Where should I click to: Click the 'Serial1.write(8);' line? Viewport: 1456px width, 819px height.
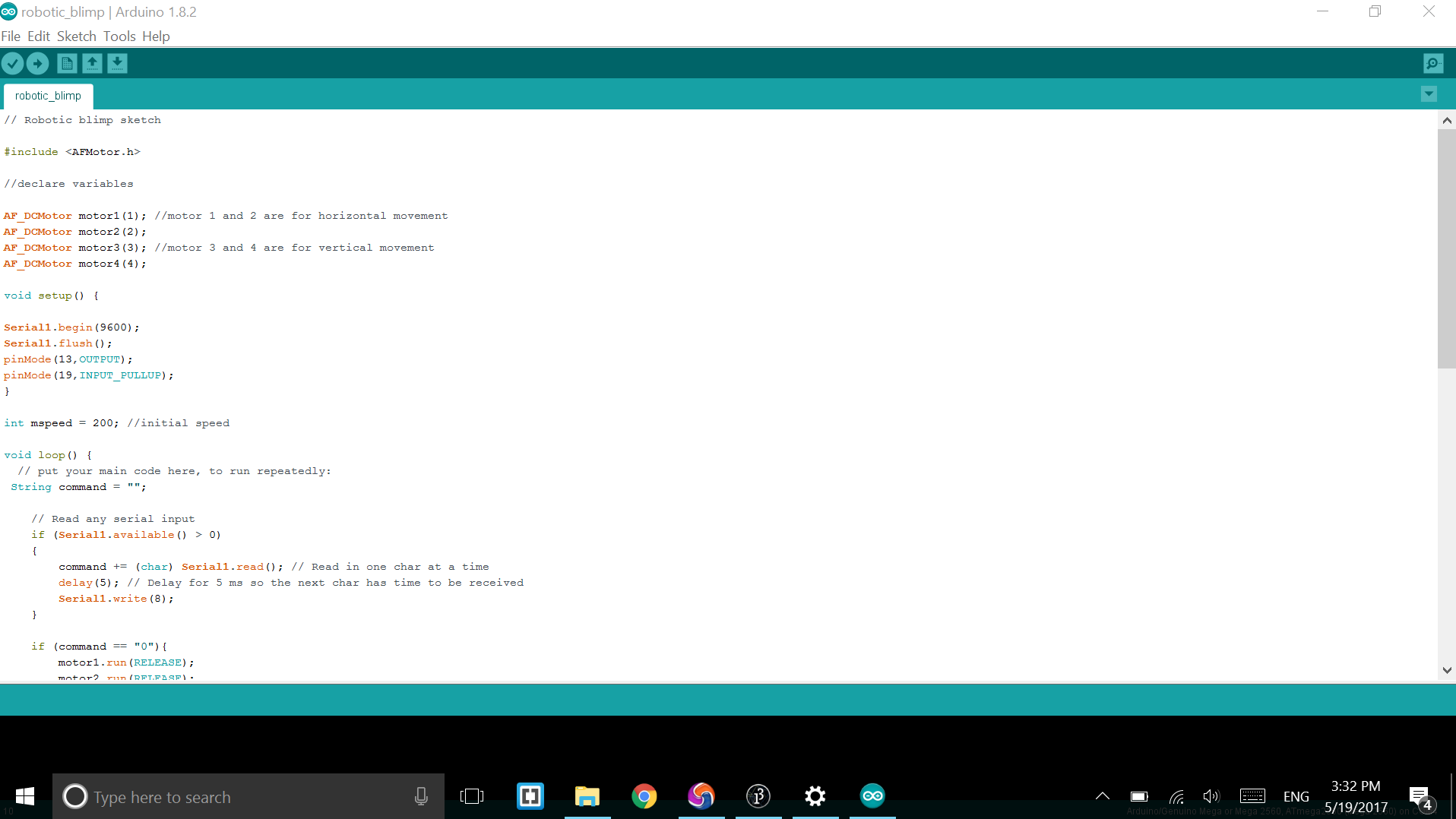(x=116, y=599)
